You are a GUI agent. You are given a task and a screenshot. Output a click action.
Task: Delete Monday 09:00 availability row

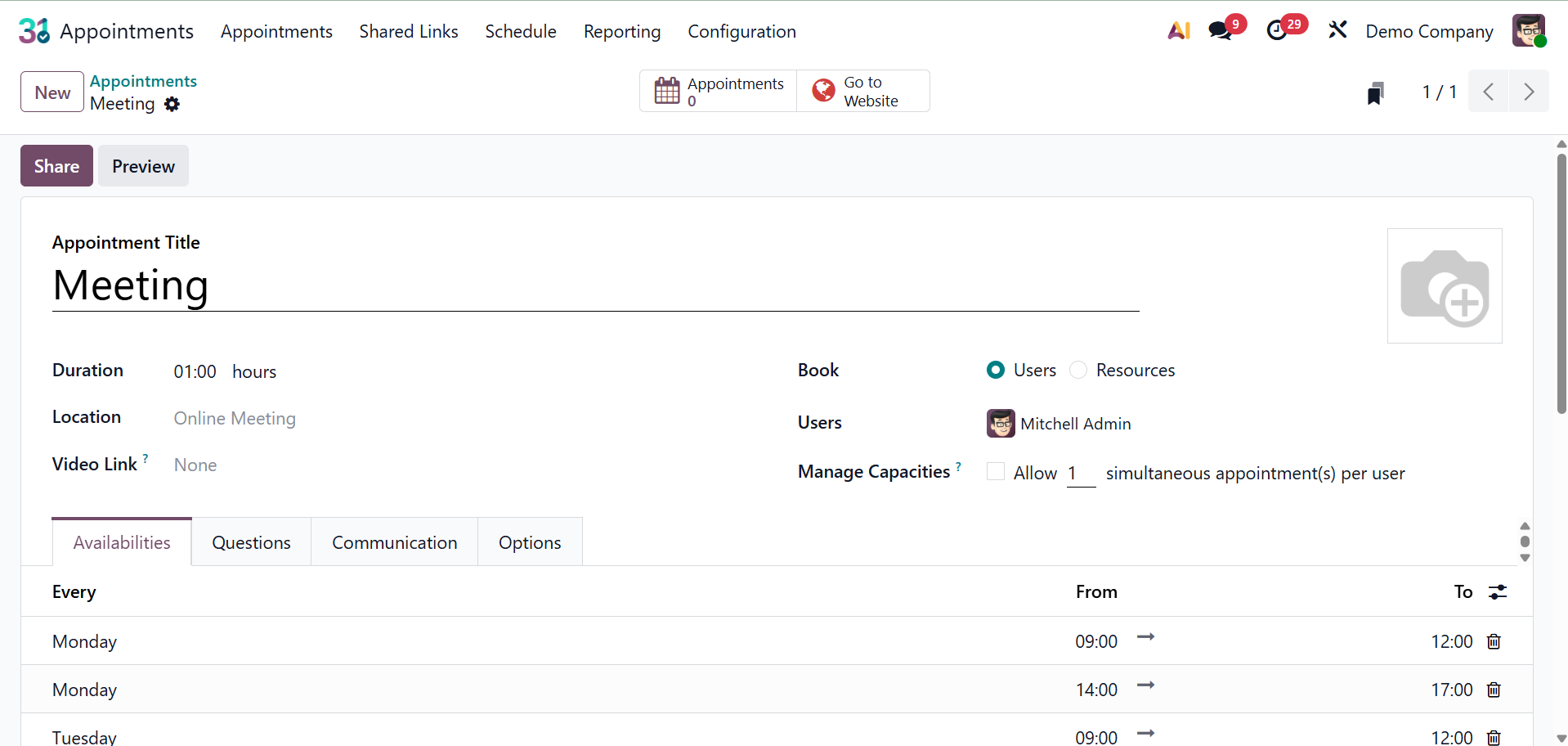point(1494,641)
